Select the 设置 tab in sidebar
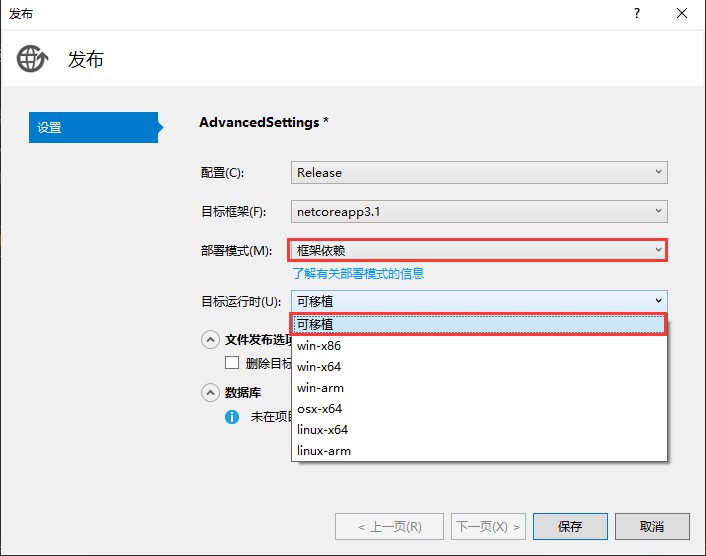Image resolution: width=706 pixels, height=556 pixels. tap(93, 127)
